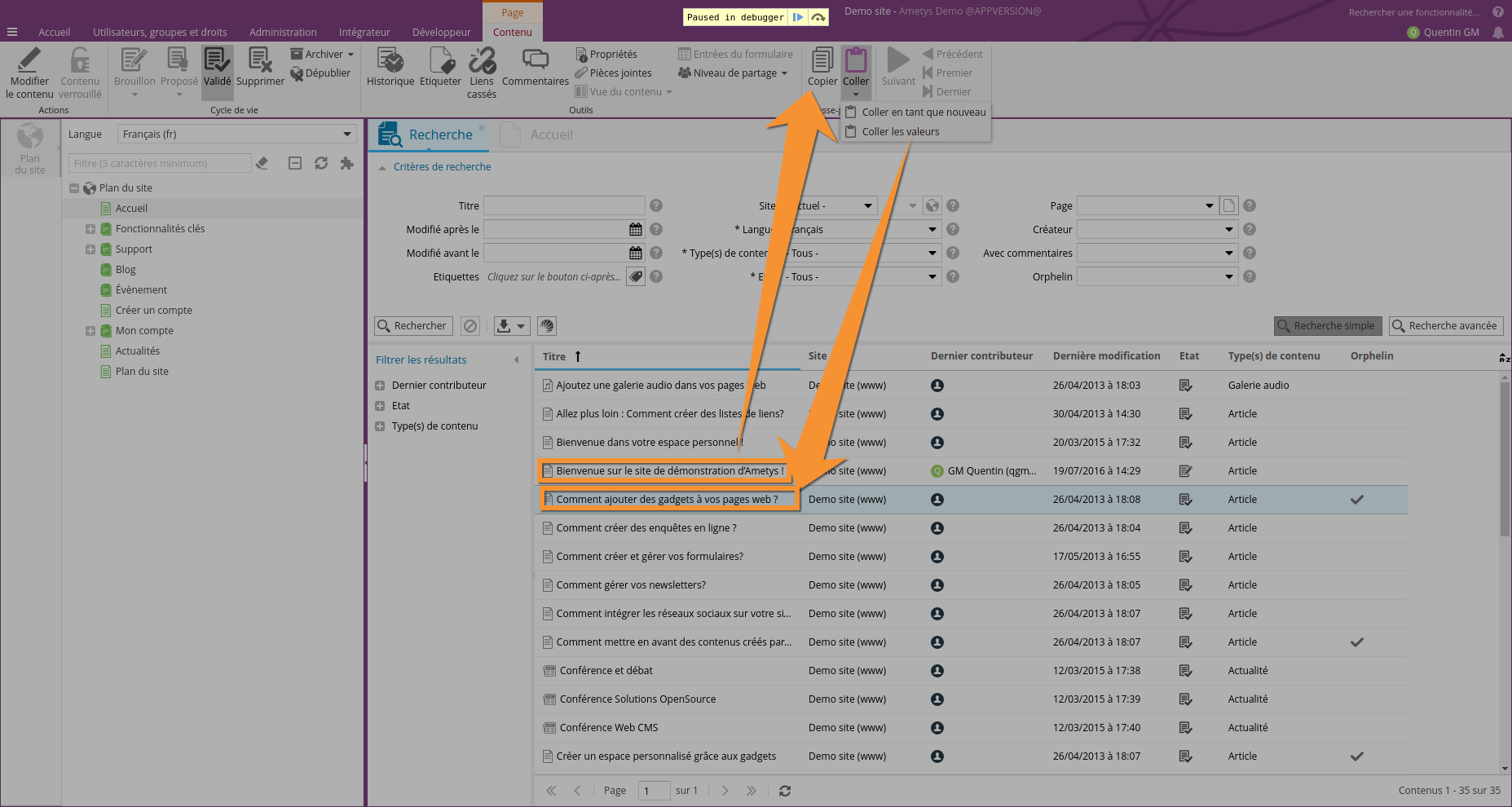
Task: Click the notification bell icon
Action: coord(1498,33)
